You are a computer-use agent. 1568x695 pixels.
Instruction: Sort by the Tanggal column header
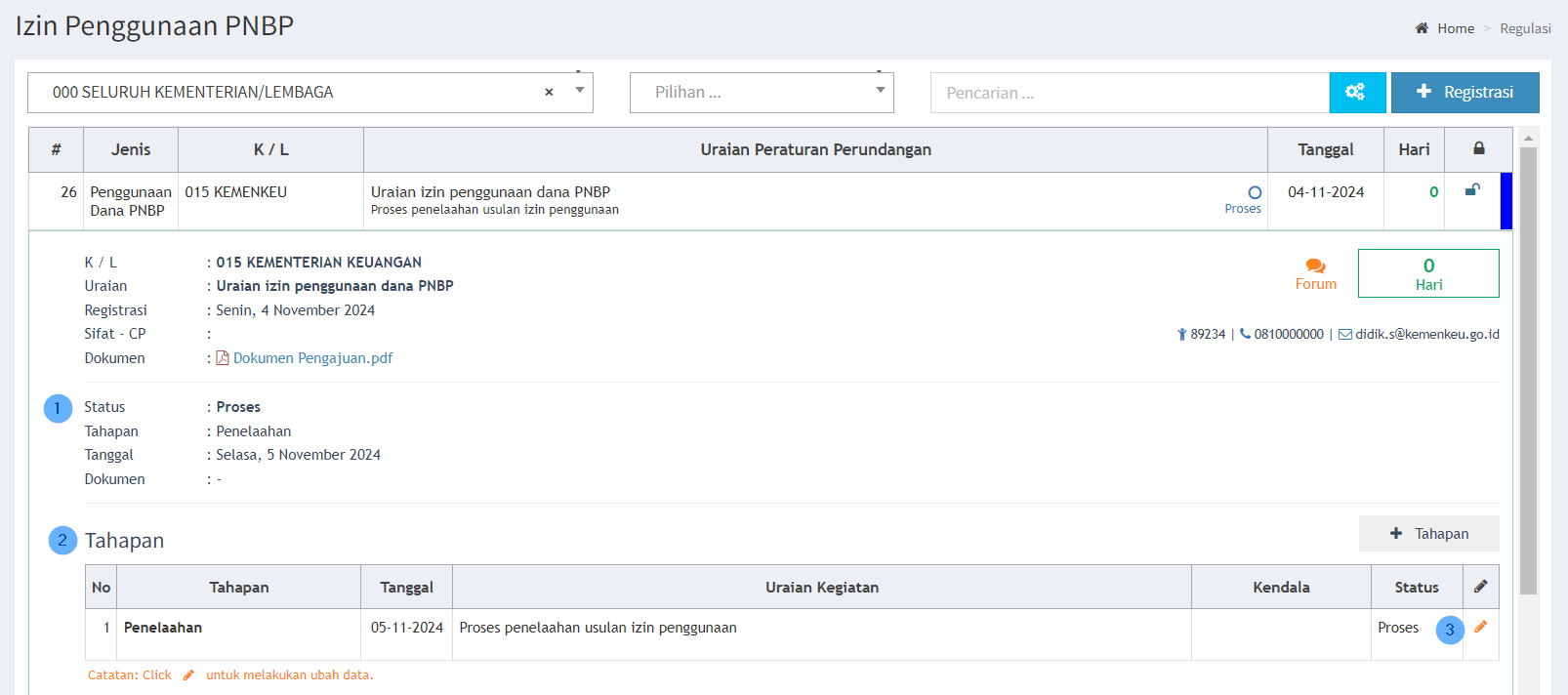1325,149
